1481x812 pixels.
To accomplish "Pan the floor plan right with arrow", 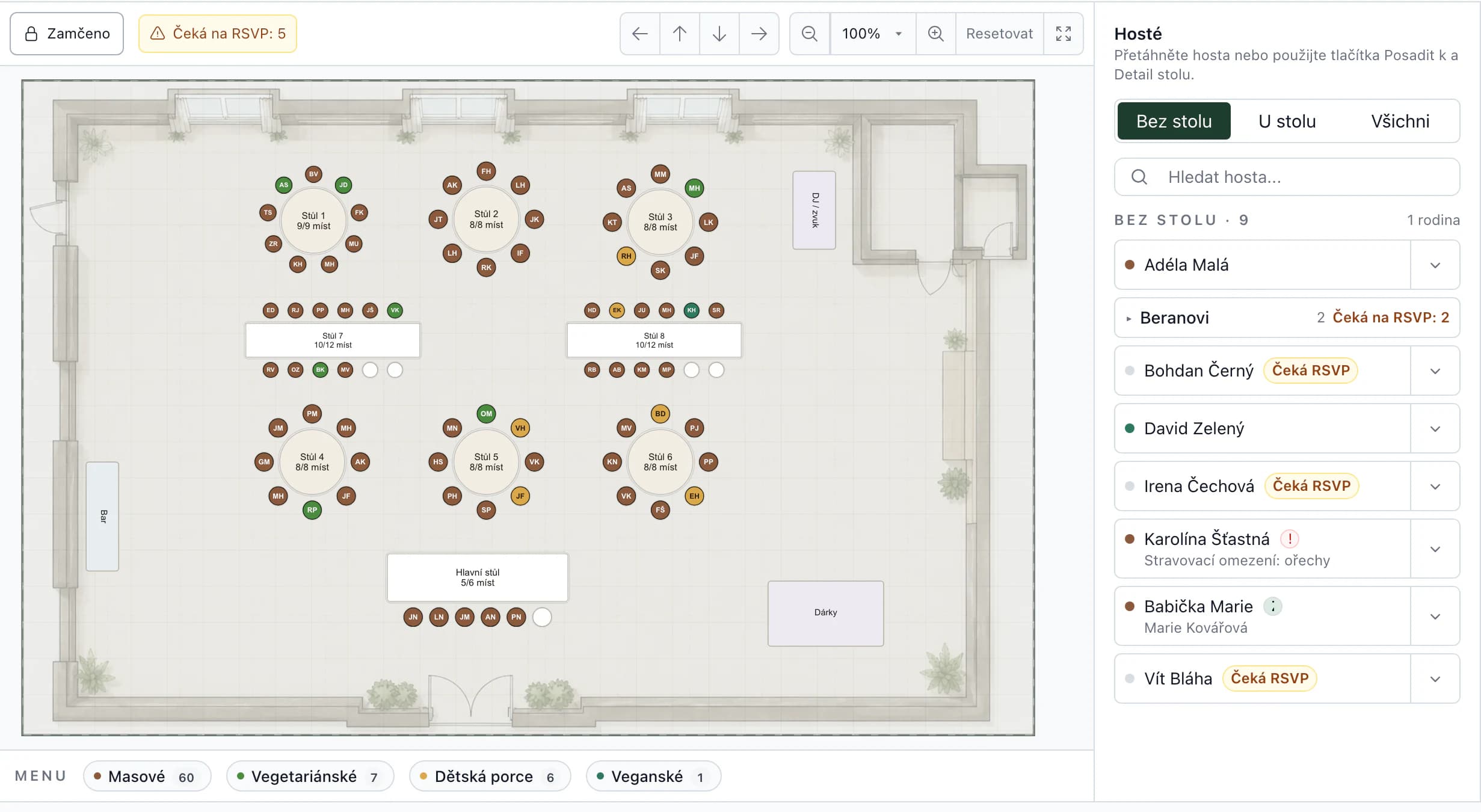I will 759,34.
